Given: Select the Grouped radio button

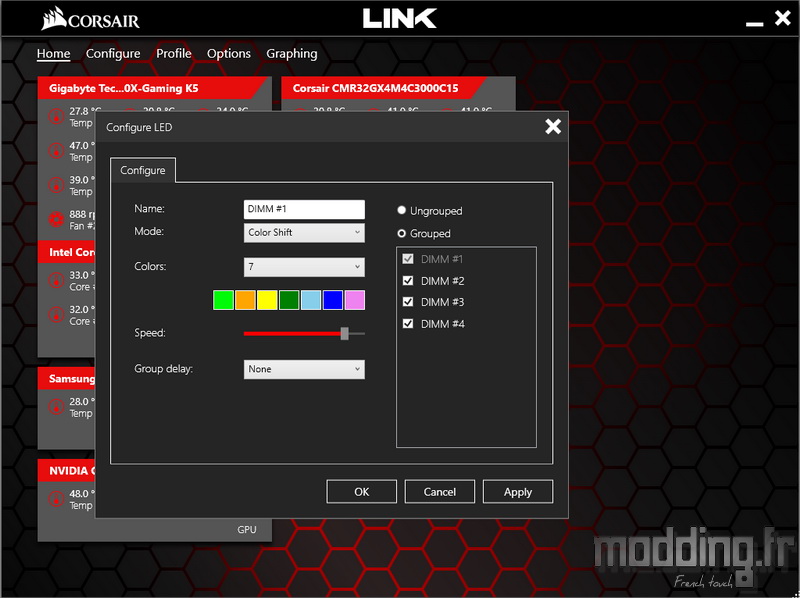Looking at the screenshot, I should click(402, 233).
